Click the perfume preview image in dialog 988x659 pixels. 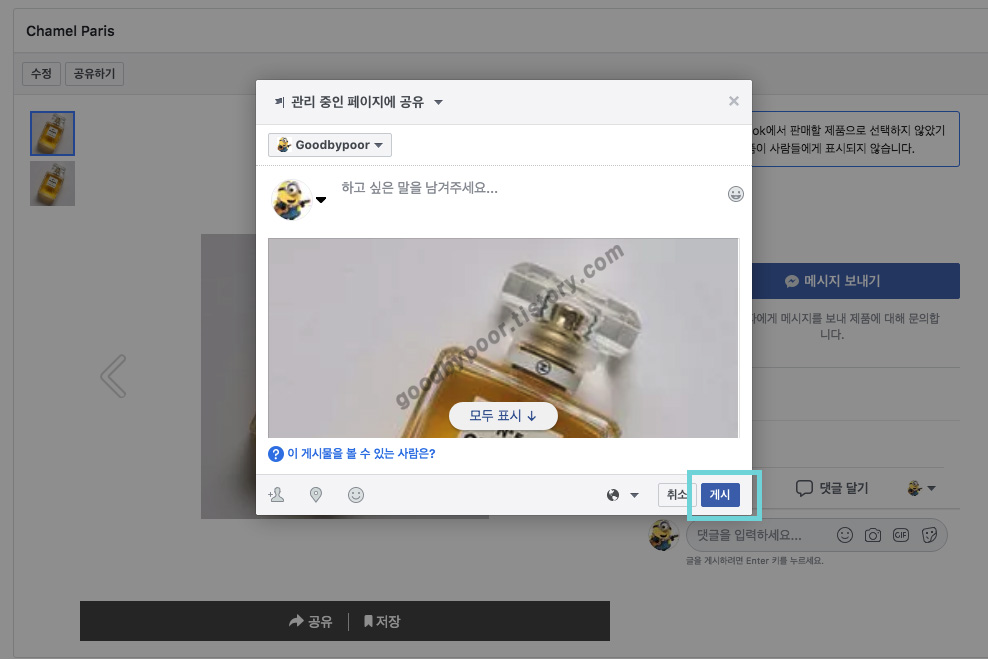click(x=503, y=338)
